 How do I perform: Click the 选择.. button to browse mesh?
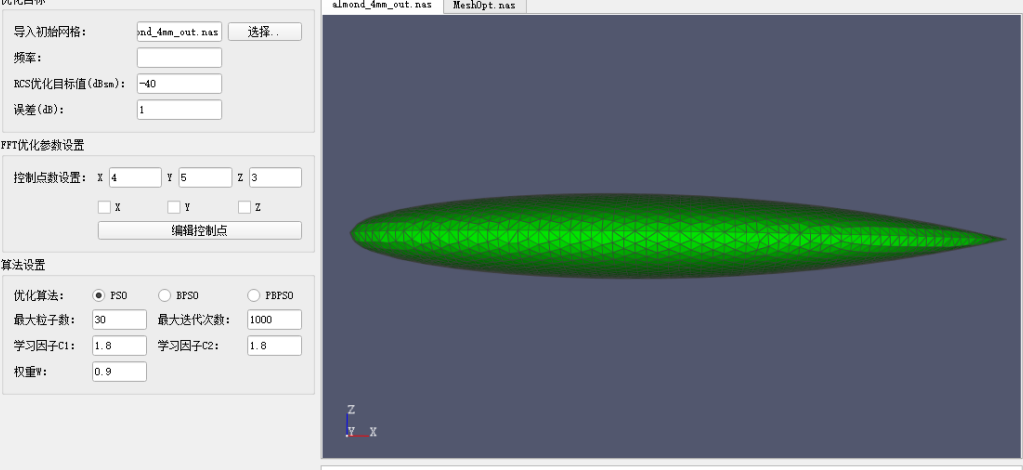pos(265,31)
